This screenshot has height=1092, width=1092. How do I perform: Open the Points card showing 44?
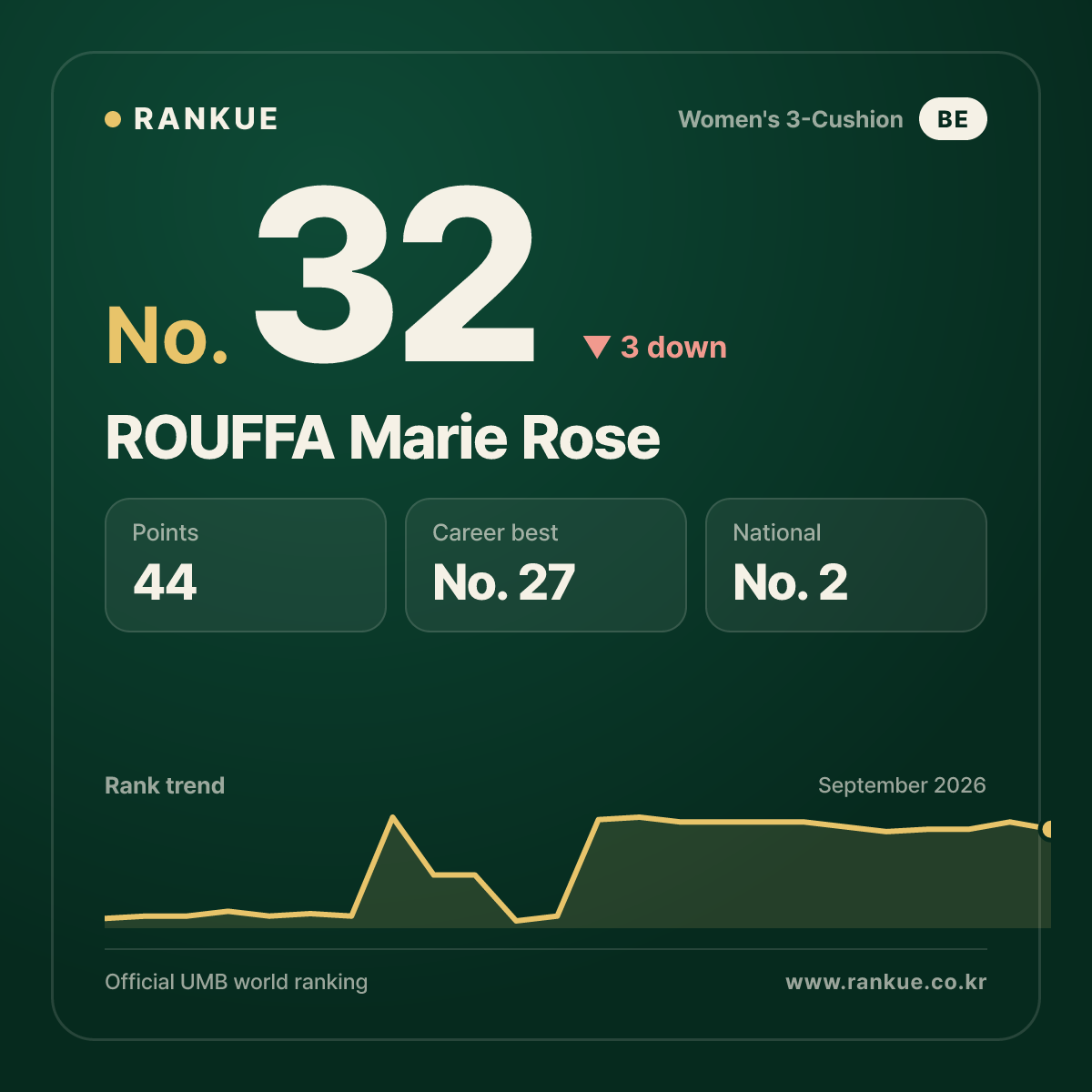pos(246,565)
